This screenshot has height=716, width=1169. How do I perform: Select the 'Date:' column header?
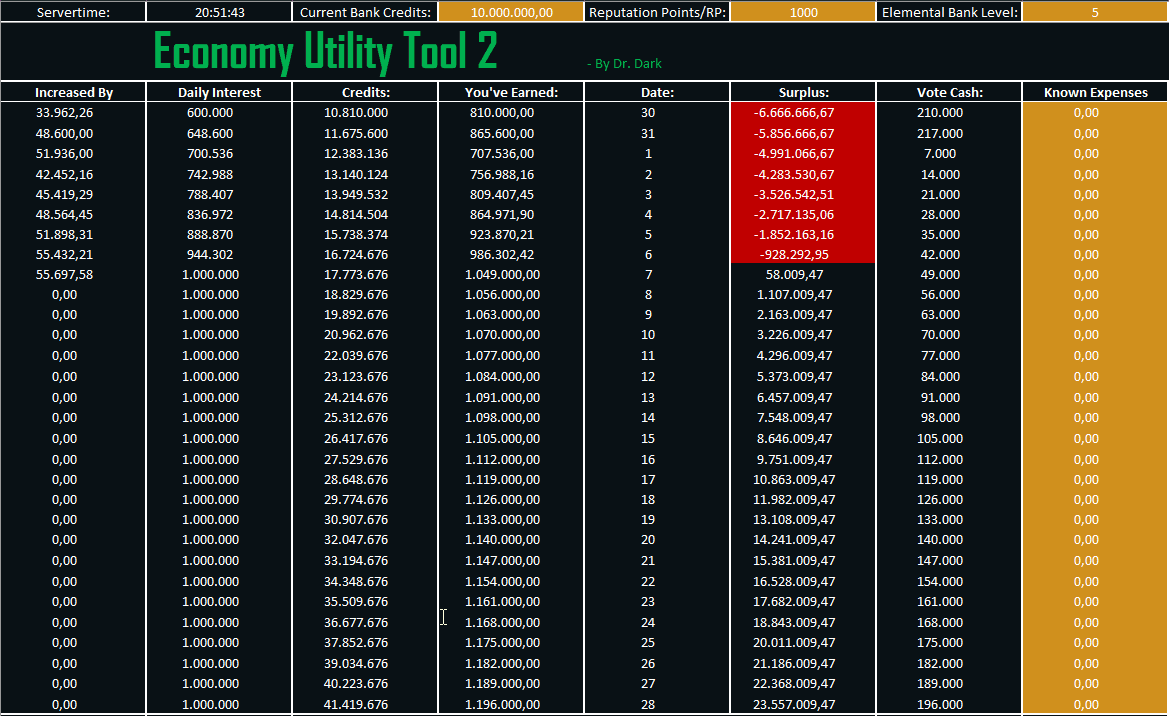click(657, 92)
